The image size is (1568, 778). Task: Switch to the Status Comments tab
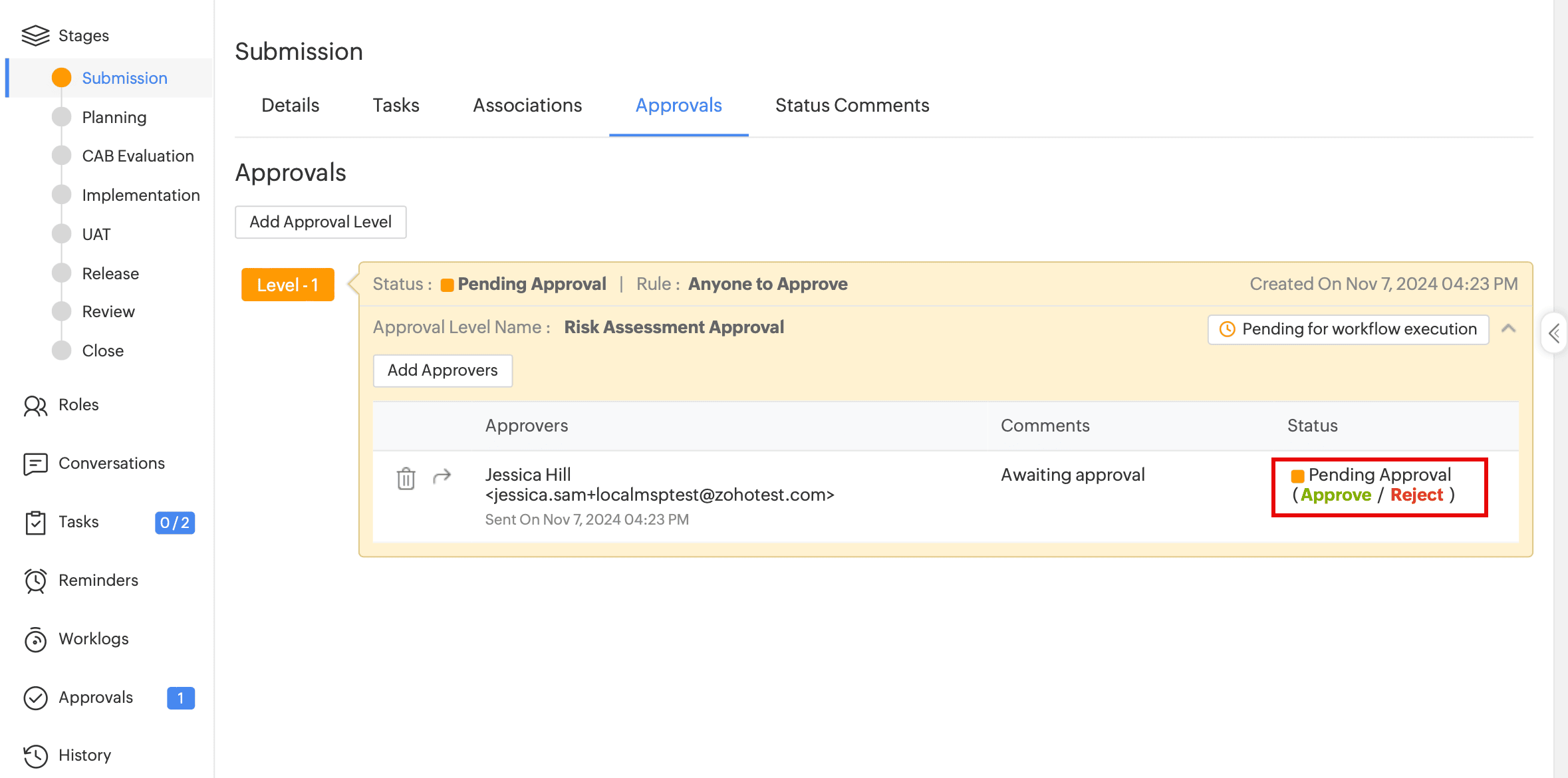[x=852, y=106]
